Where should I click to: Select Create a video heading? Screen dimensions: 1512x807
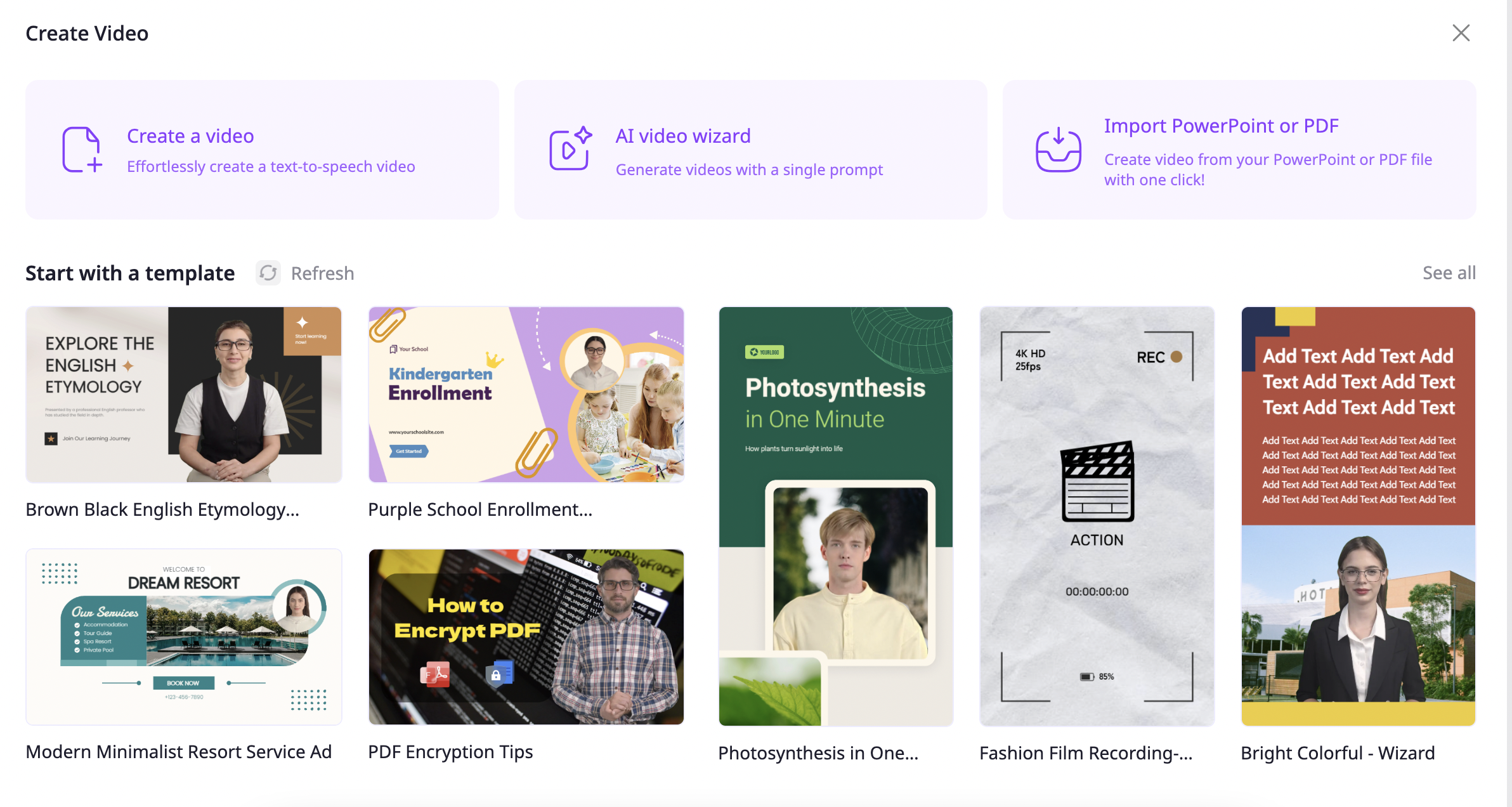[x=190, y=136]
